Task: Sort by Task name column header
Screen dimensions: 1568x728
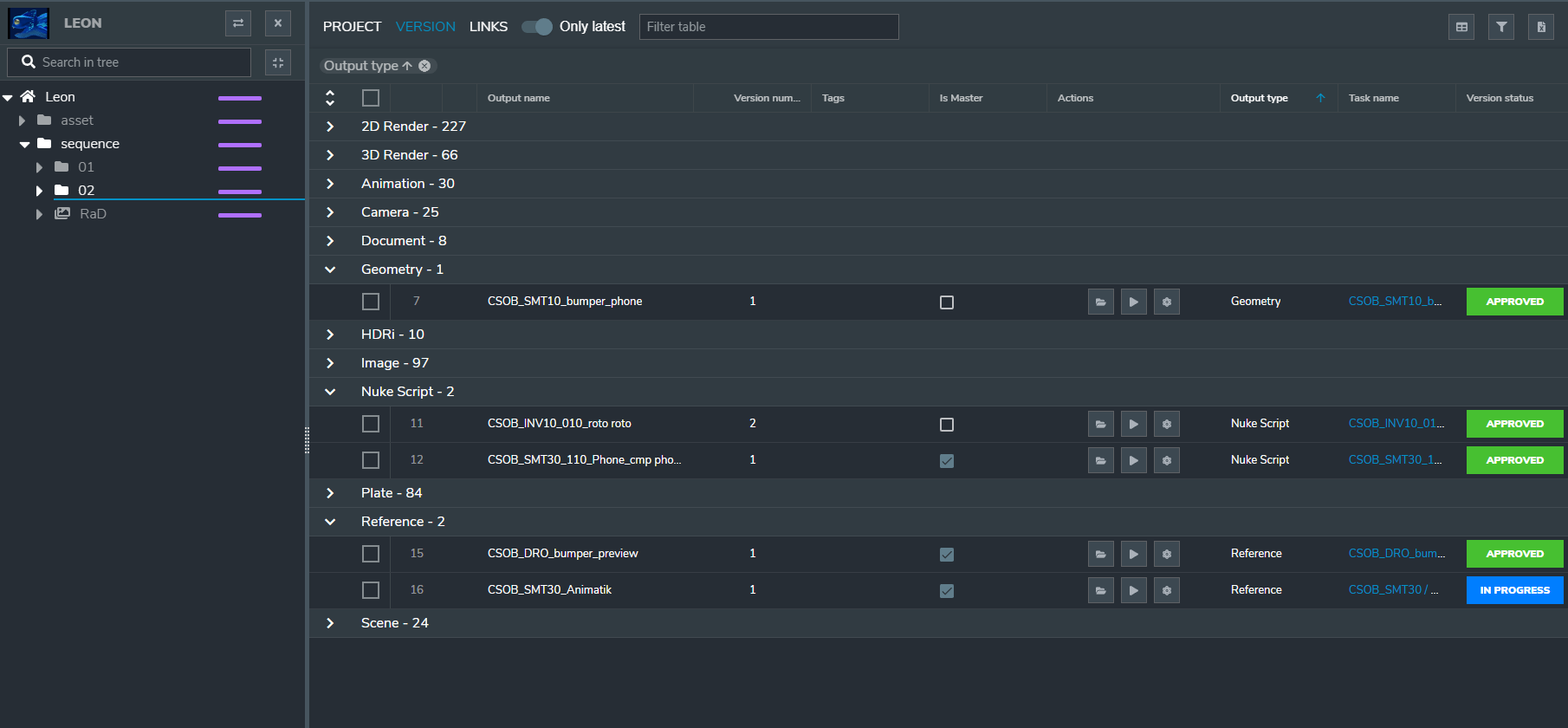Action: point(1373,98)
